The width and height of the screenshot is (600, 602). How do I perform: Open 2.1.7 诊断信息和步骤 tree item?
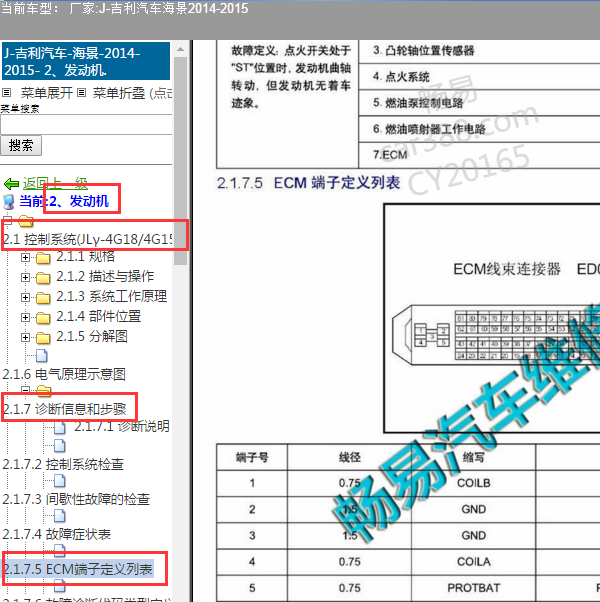tap(64, 409)
